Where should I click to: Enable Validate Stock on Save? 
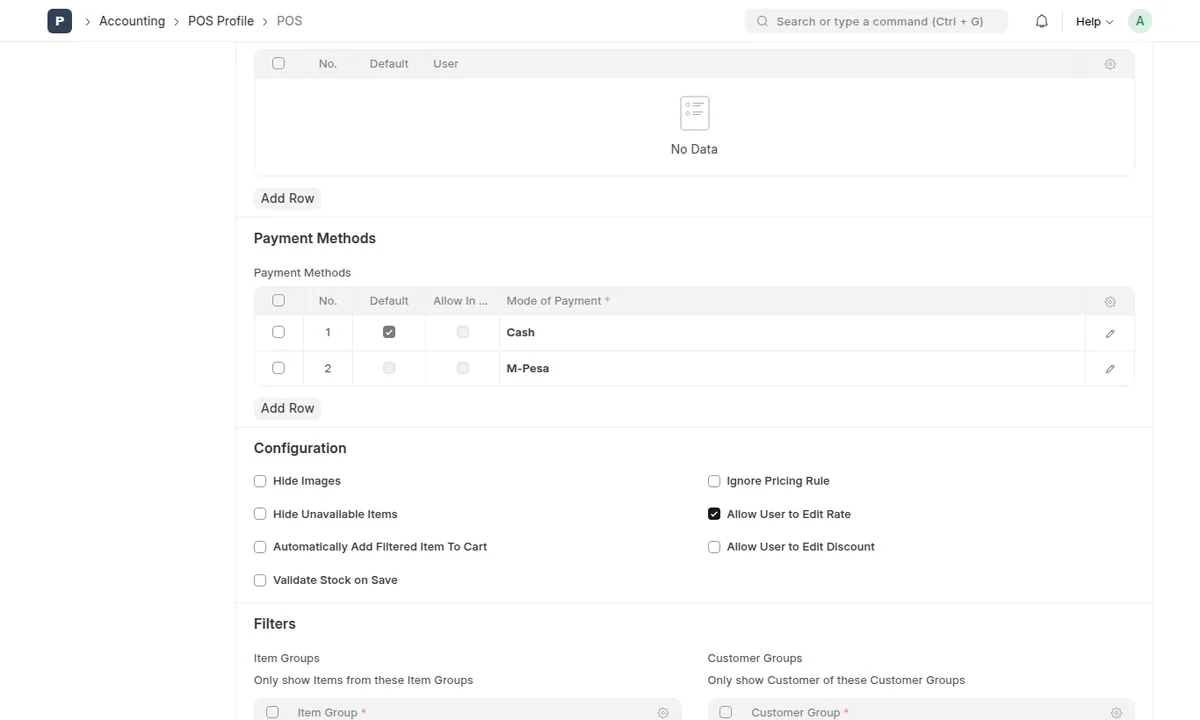click(260, 580)
